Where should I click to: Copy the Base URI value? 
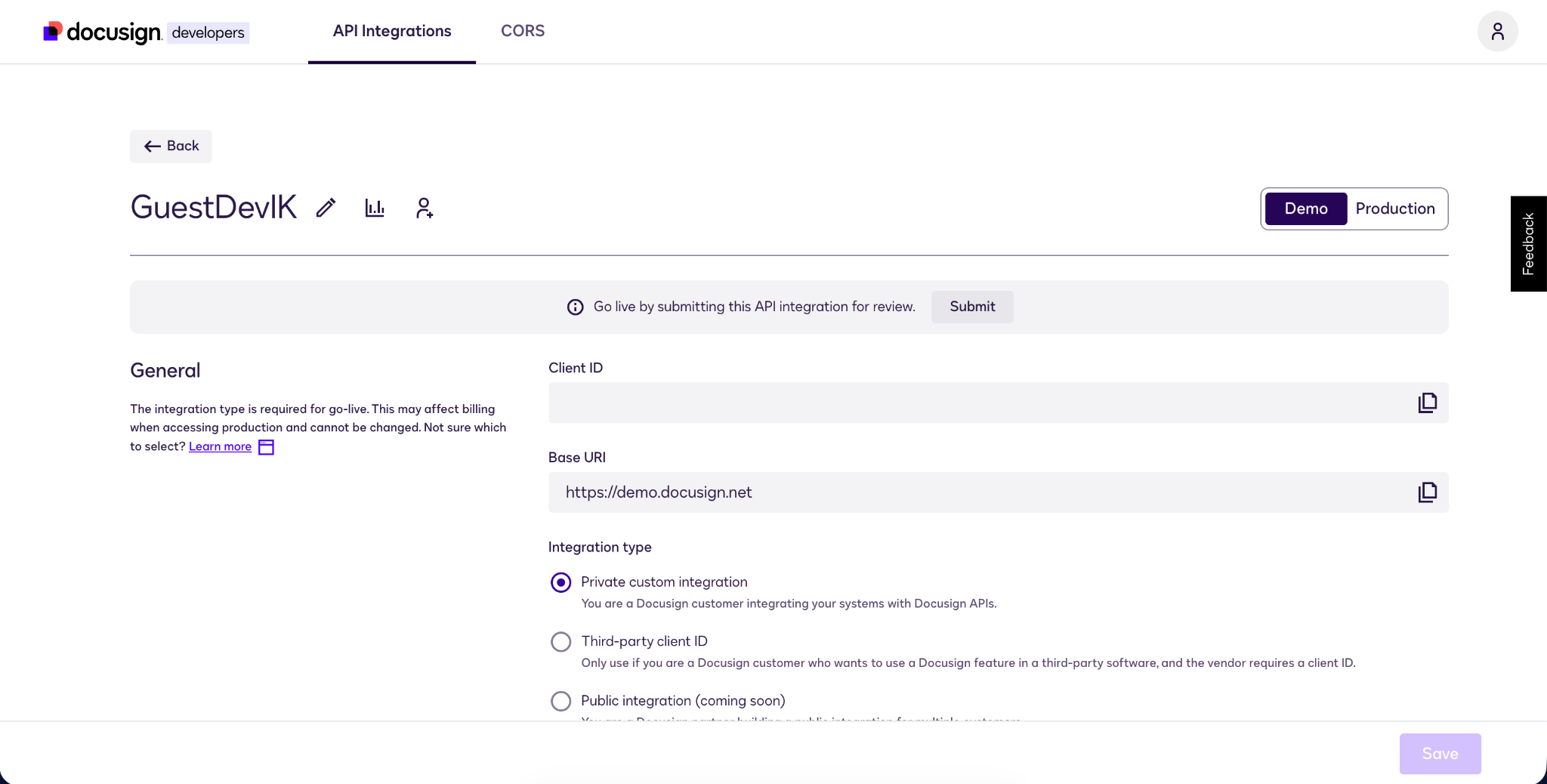pos(1427,492)
